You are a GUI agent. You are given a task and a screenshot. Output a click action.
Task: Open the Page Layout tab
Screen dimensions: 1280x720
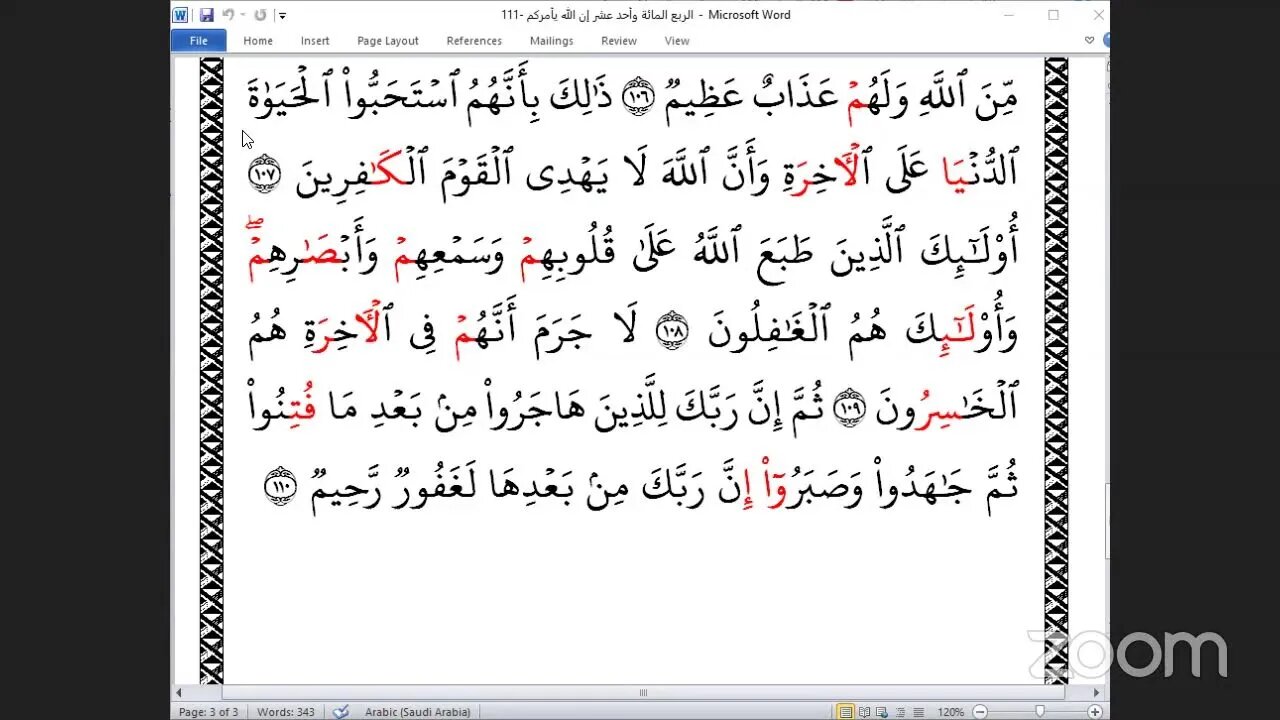coord(388,41)
